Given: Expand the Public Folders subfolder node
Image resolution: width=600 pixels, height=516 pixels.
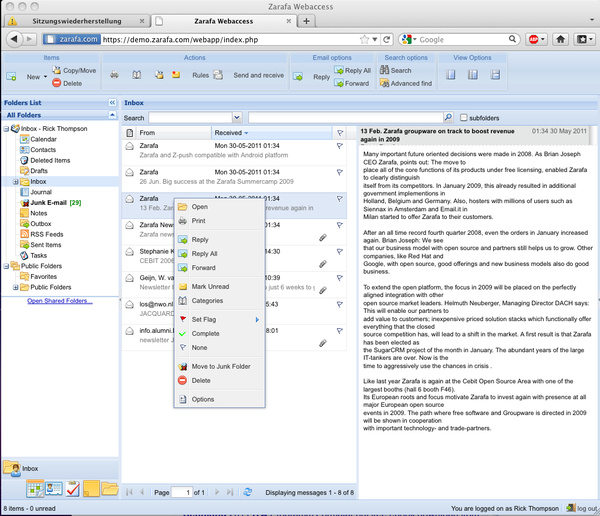Looking at the screenshot, I should 16,287.
